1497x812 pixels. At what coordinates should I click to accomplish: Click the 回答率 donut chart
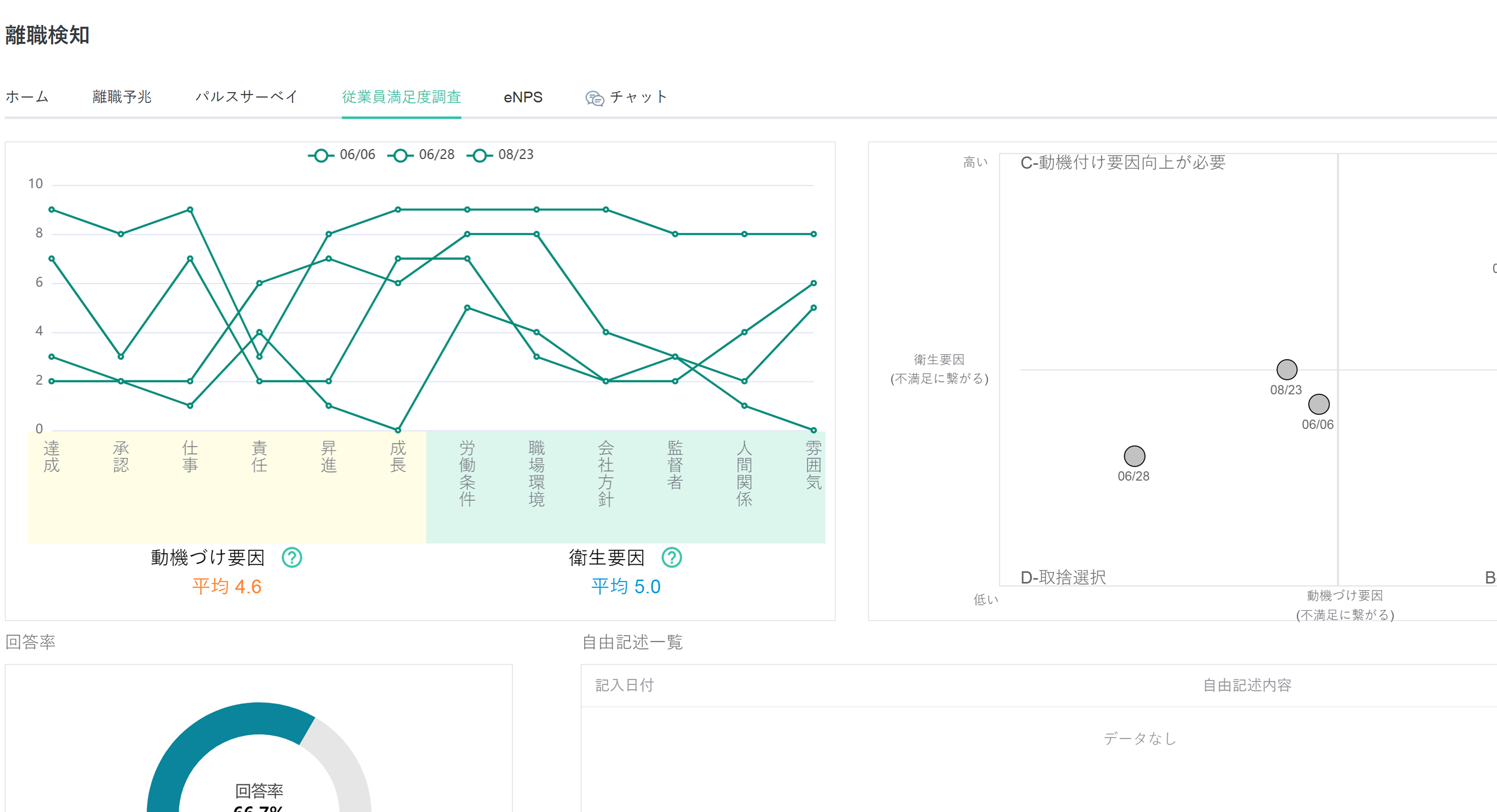(x=259, y=757)
